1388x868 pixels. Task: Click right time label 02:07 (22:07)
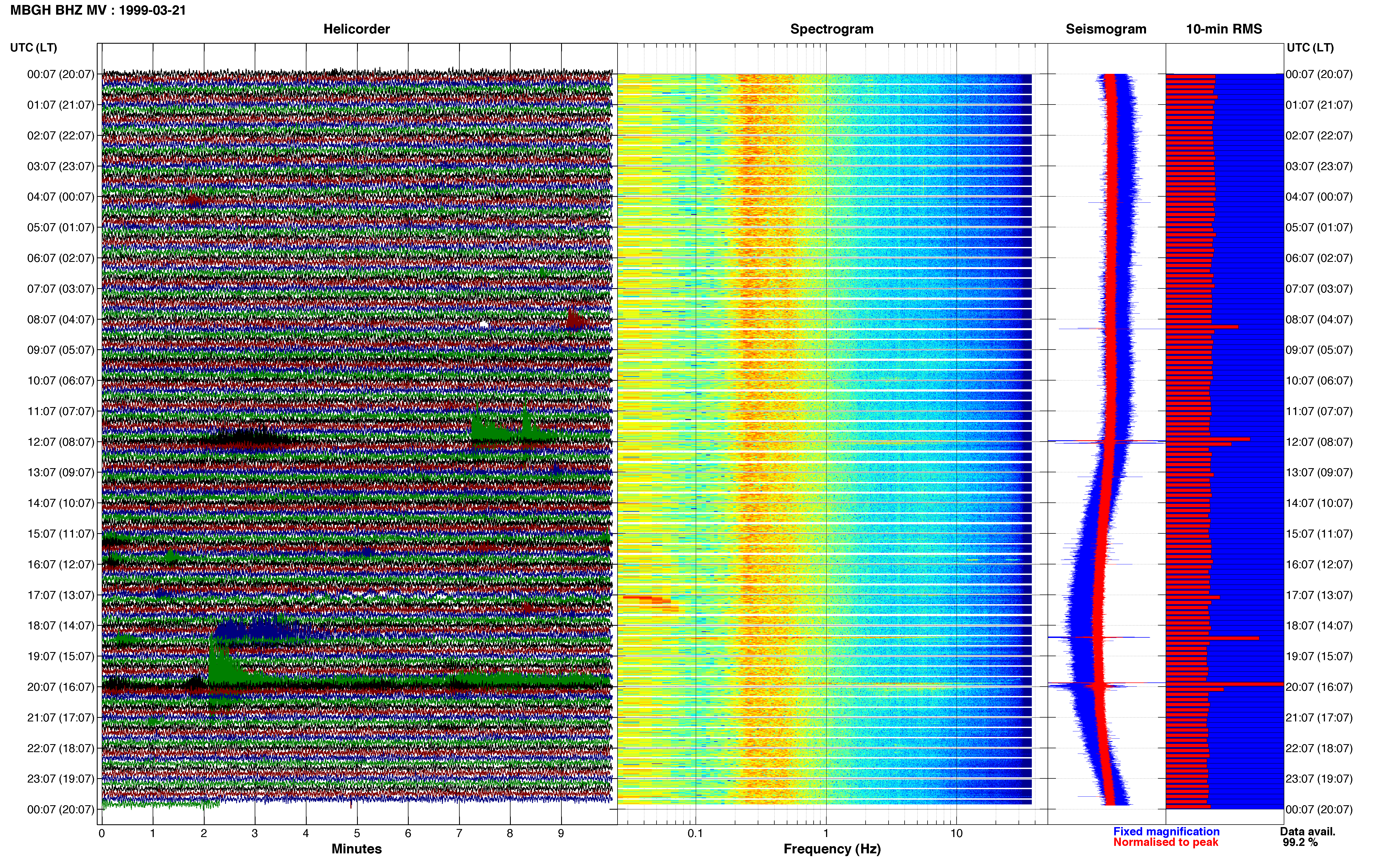[1319, 136]
